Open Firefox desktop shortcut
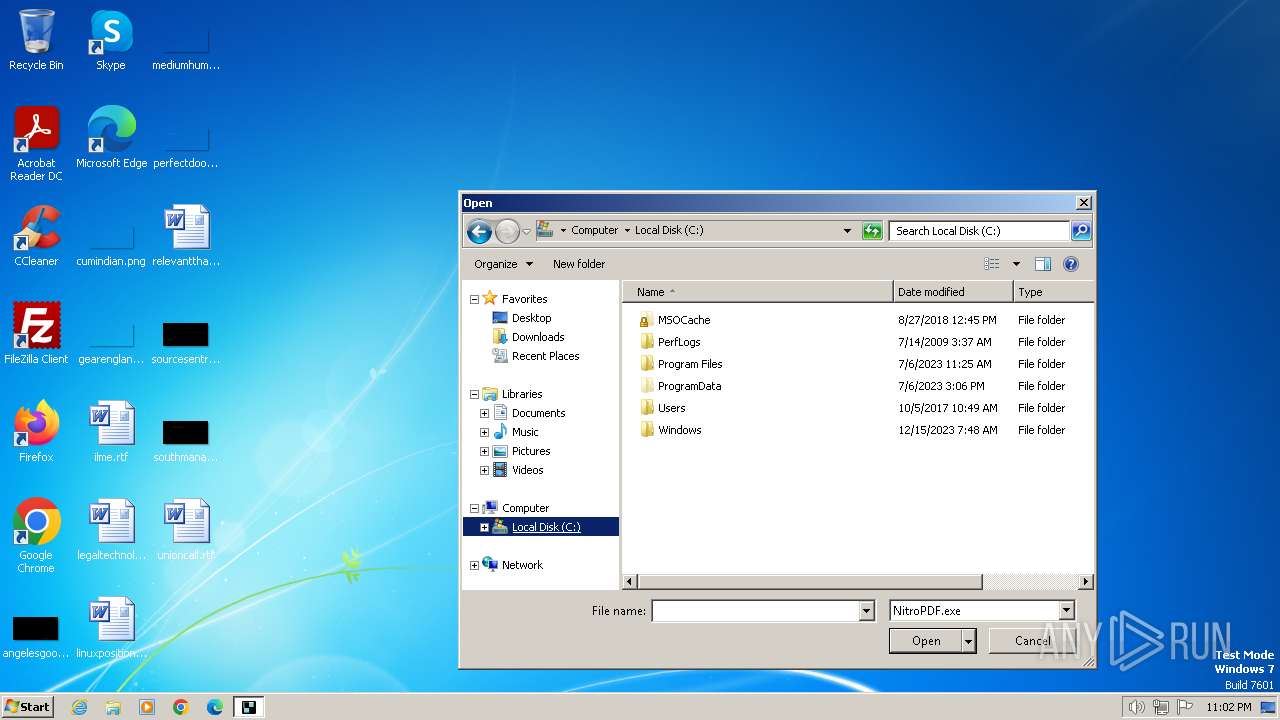Image resolution: width=1280 pixels, height=720 pixels. coord(36,432)
